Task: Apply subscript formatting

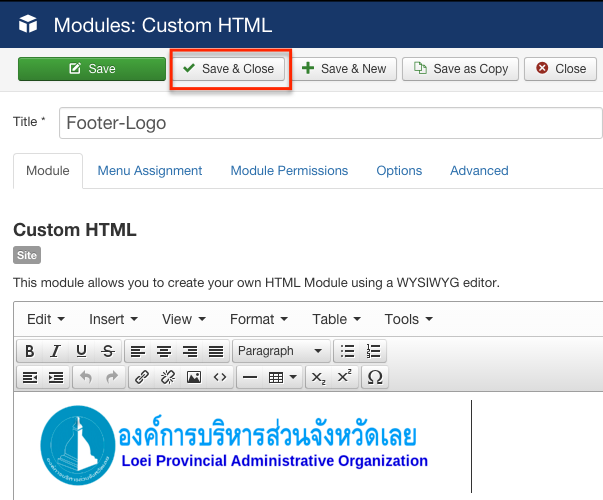Action: 318,378
